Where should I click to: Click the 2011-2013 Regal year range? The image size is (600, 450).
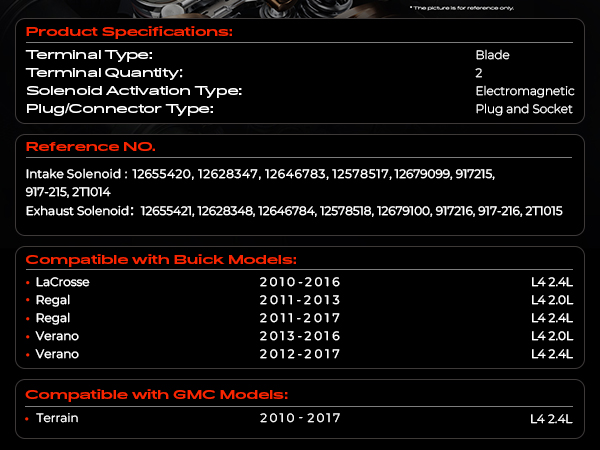pos(300,300)
